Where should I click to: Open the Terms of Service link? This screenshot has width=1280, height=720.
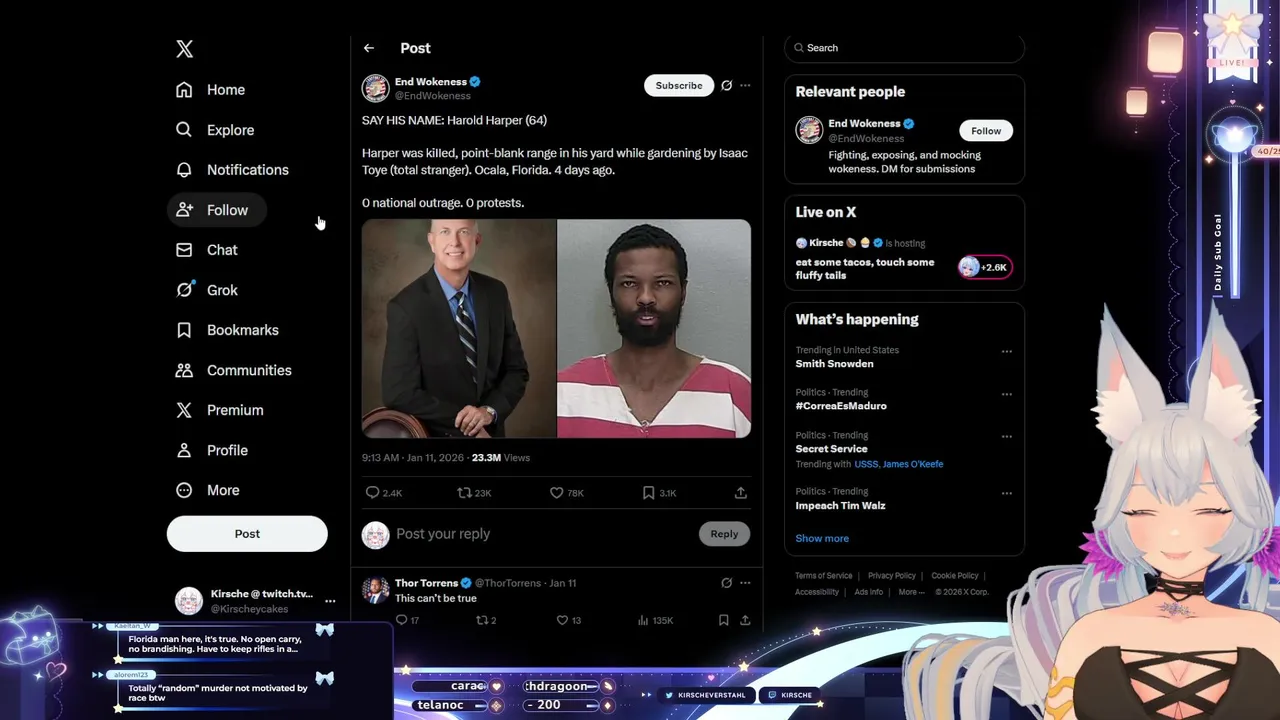824,576
